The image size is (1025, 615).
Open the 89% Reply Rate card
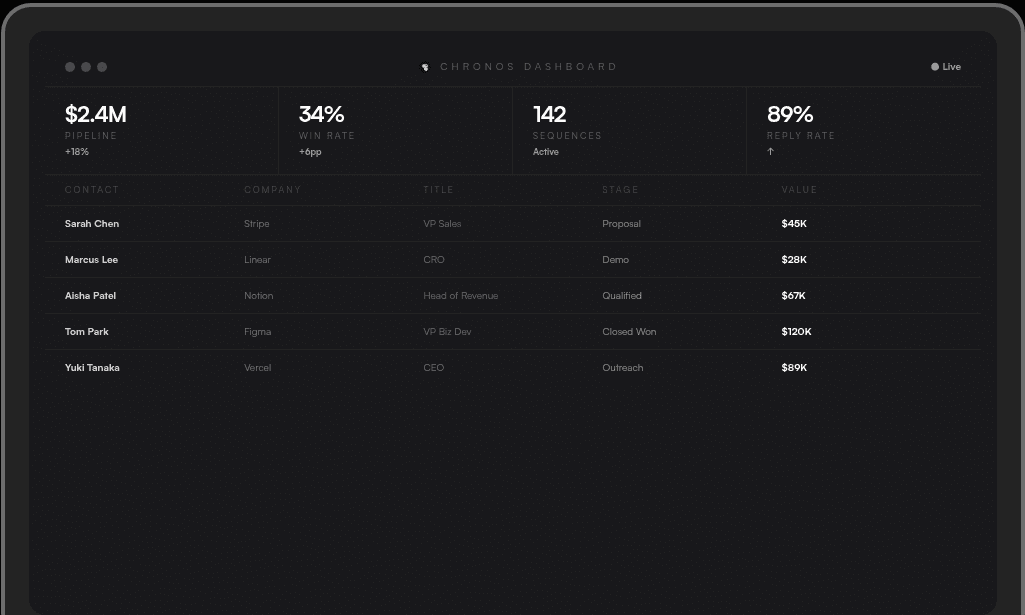coord(864,131)
